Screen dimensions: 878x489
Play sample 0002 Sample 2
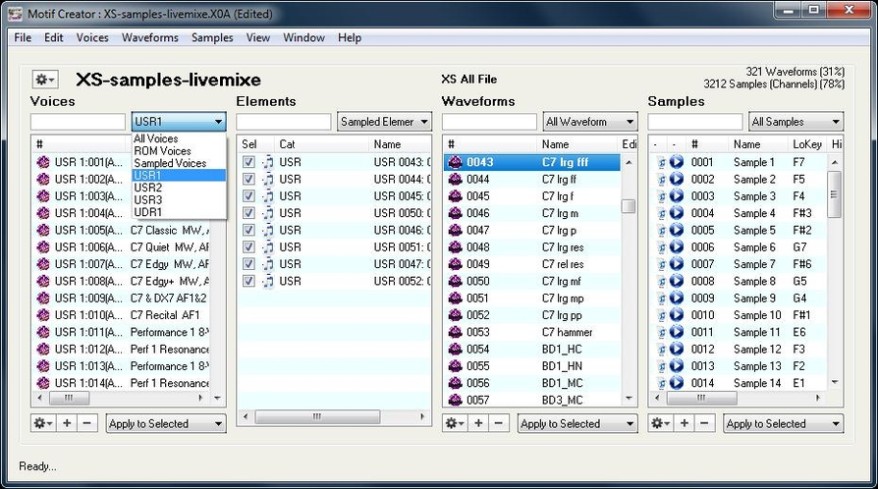(676, 179)
